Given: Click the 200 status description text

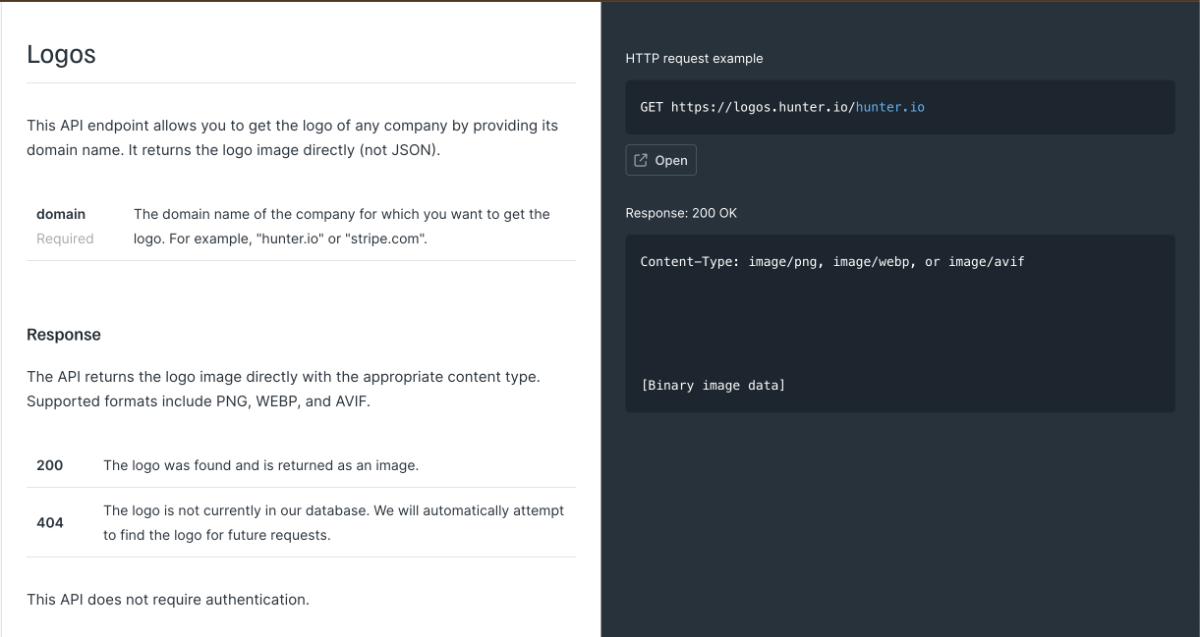Looking at the screenshot, I should click(260, 465).
